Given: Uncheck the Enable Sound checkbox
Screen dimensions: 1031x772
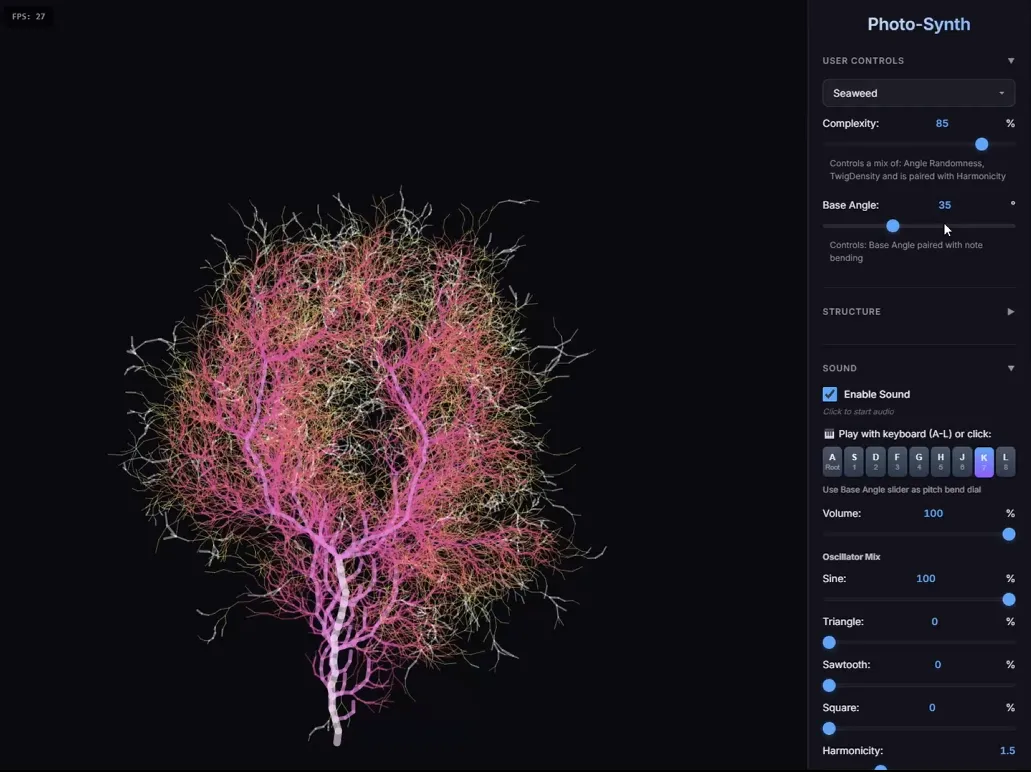Looking at the screenshot, I should pyautogui.click(x=830, y=394).
